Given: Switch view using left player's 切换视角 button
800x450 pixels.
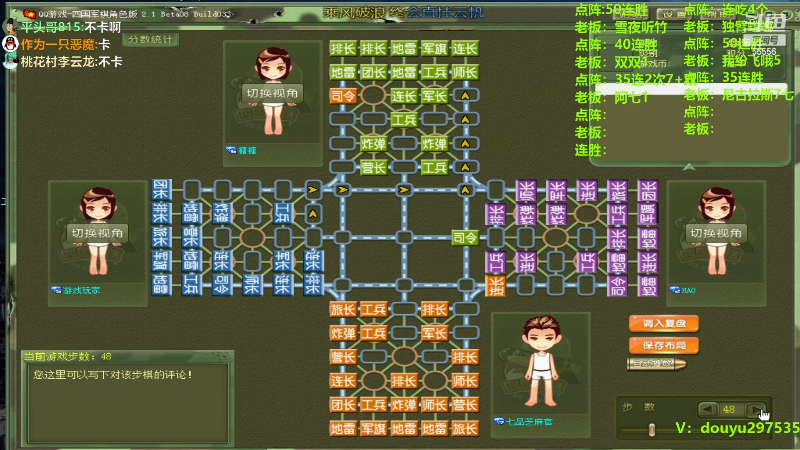Looking at the screenshot, I should pos(97,233).
